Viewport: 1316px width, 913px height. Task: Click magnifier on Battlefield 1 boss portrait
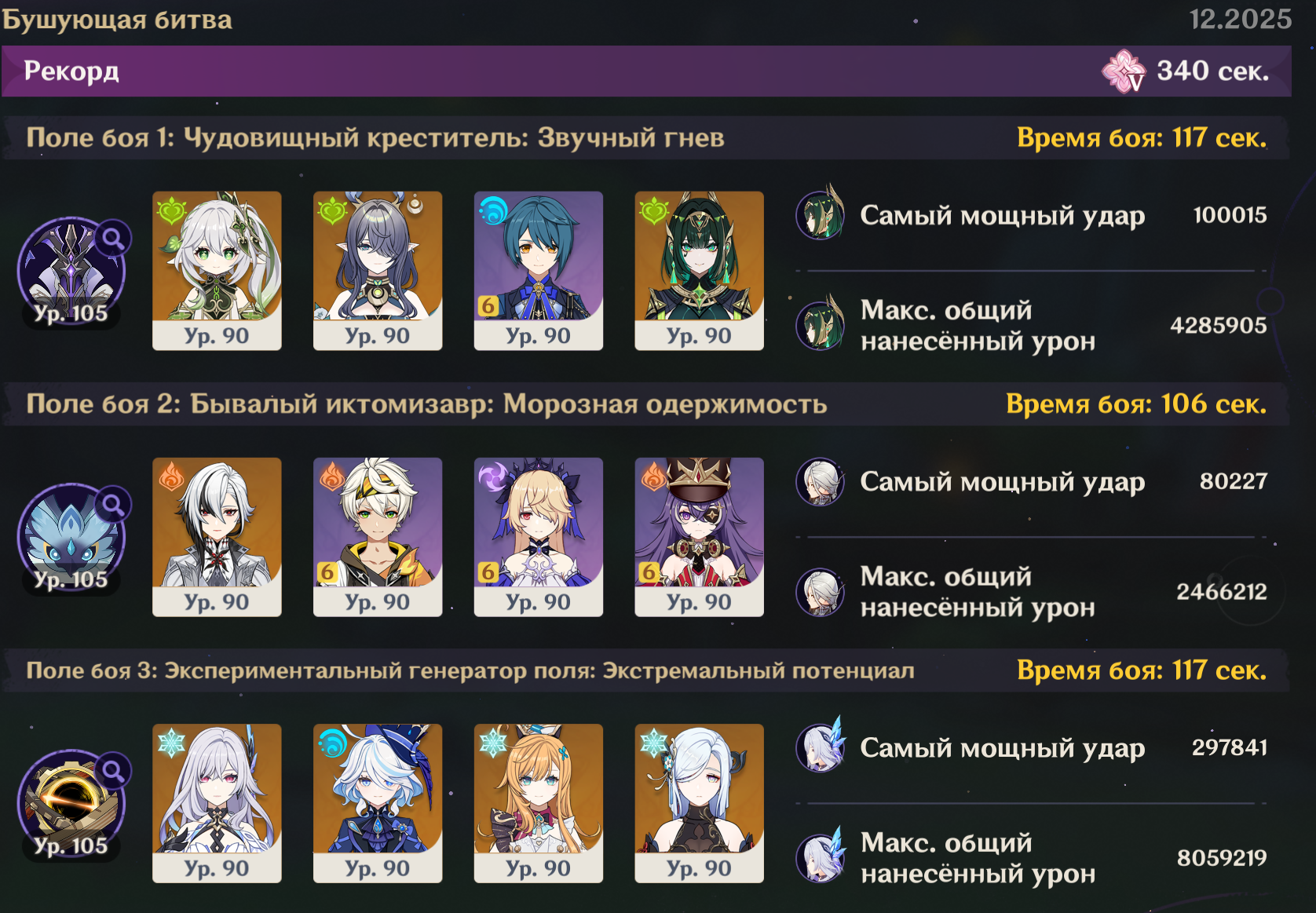pos(114,237)
